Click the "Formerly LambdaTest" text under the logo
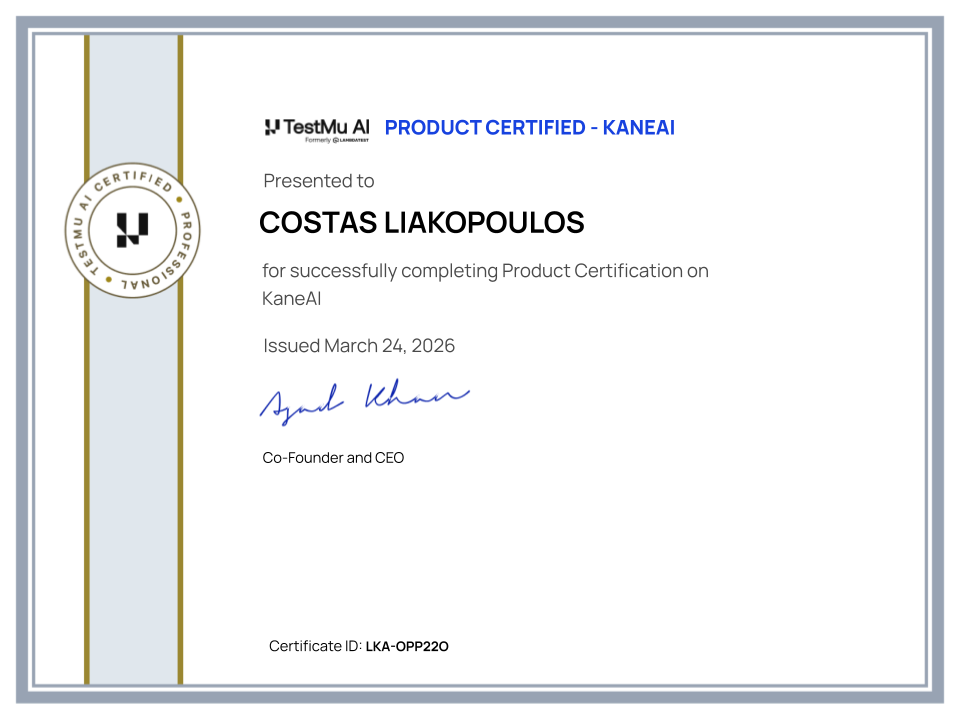The width and height of the screenshot is (960, 720). point(337,140)
